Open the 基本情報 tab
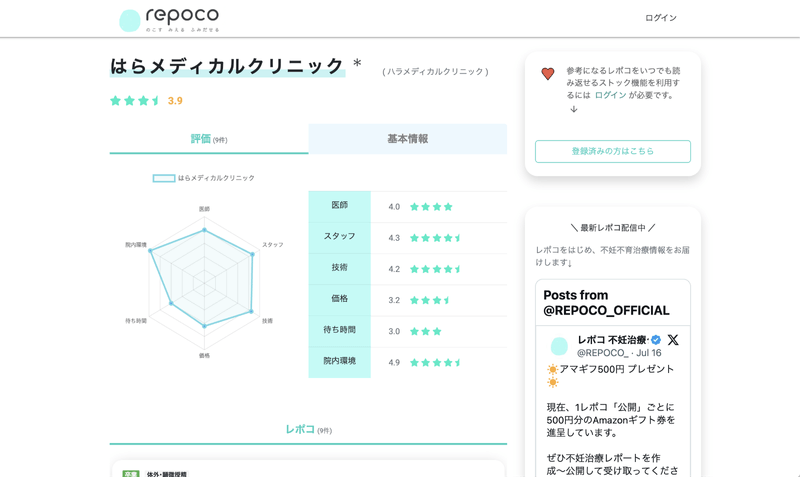800x477 pixels. point(408,139)
